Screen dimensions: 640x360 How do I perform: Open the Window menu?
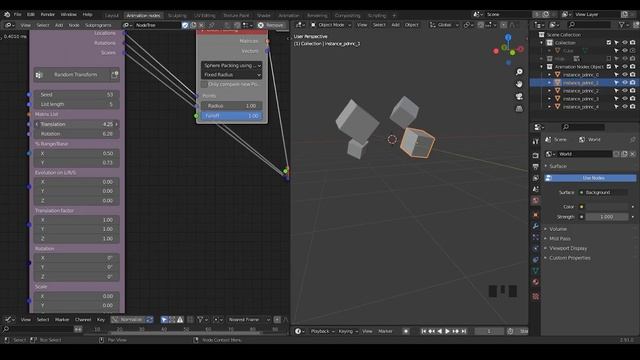click(x=69, y=14)
